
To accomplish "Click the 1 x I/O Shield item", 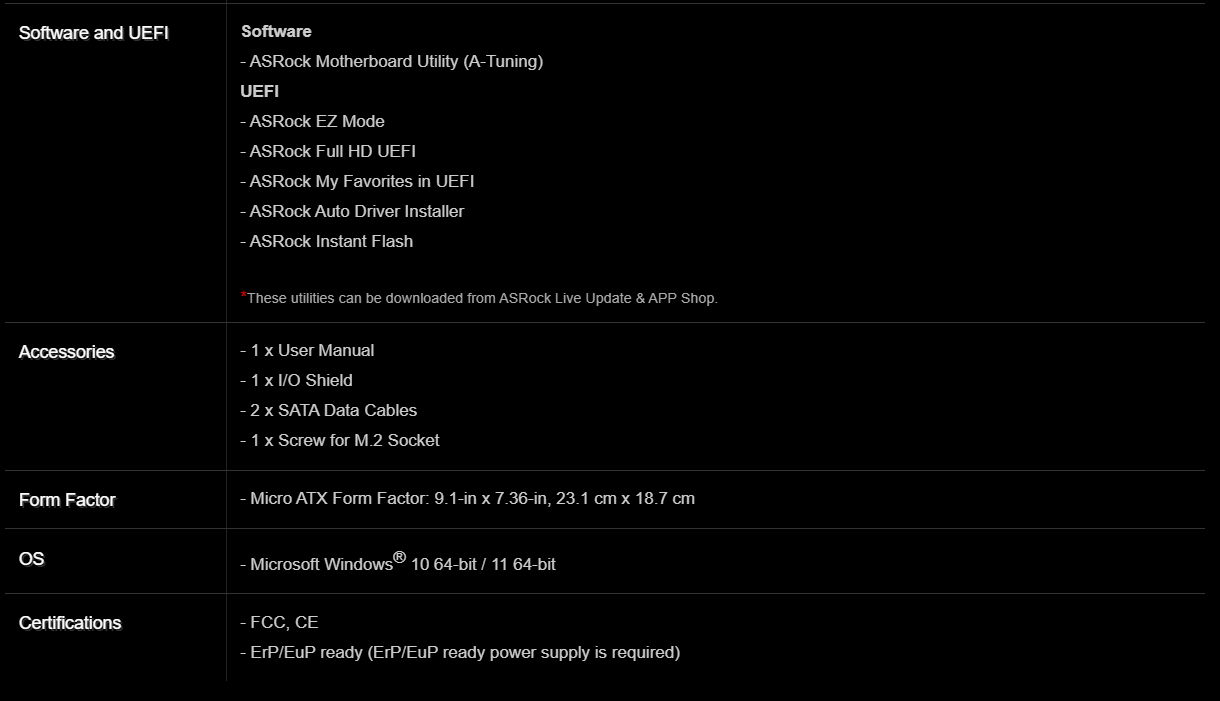I will click(297, 380).
